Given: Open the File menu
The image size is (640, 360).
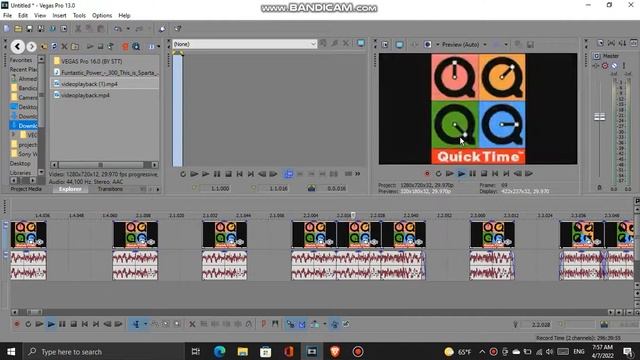Looking at the screenshot, I should tap(7, 16).
